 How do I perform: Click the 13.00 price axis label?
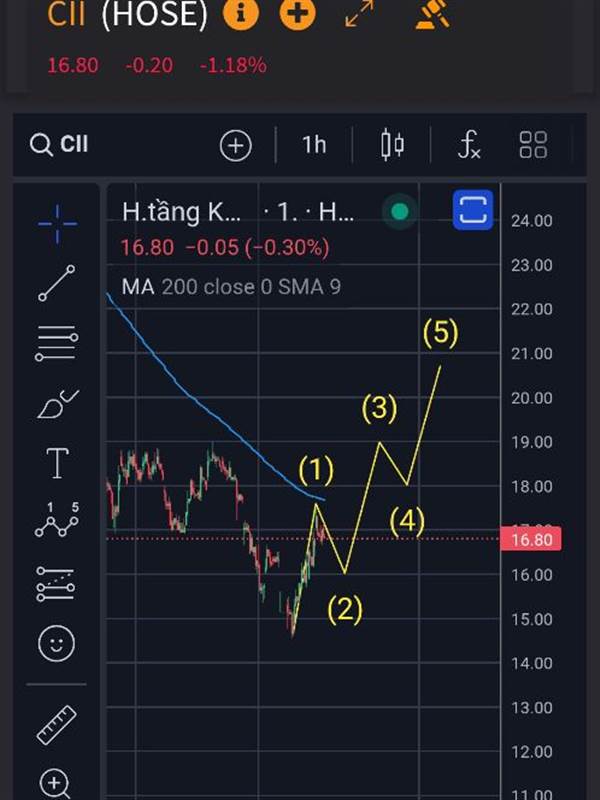[x=532, y=708]
